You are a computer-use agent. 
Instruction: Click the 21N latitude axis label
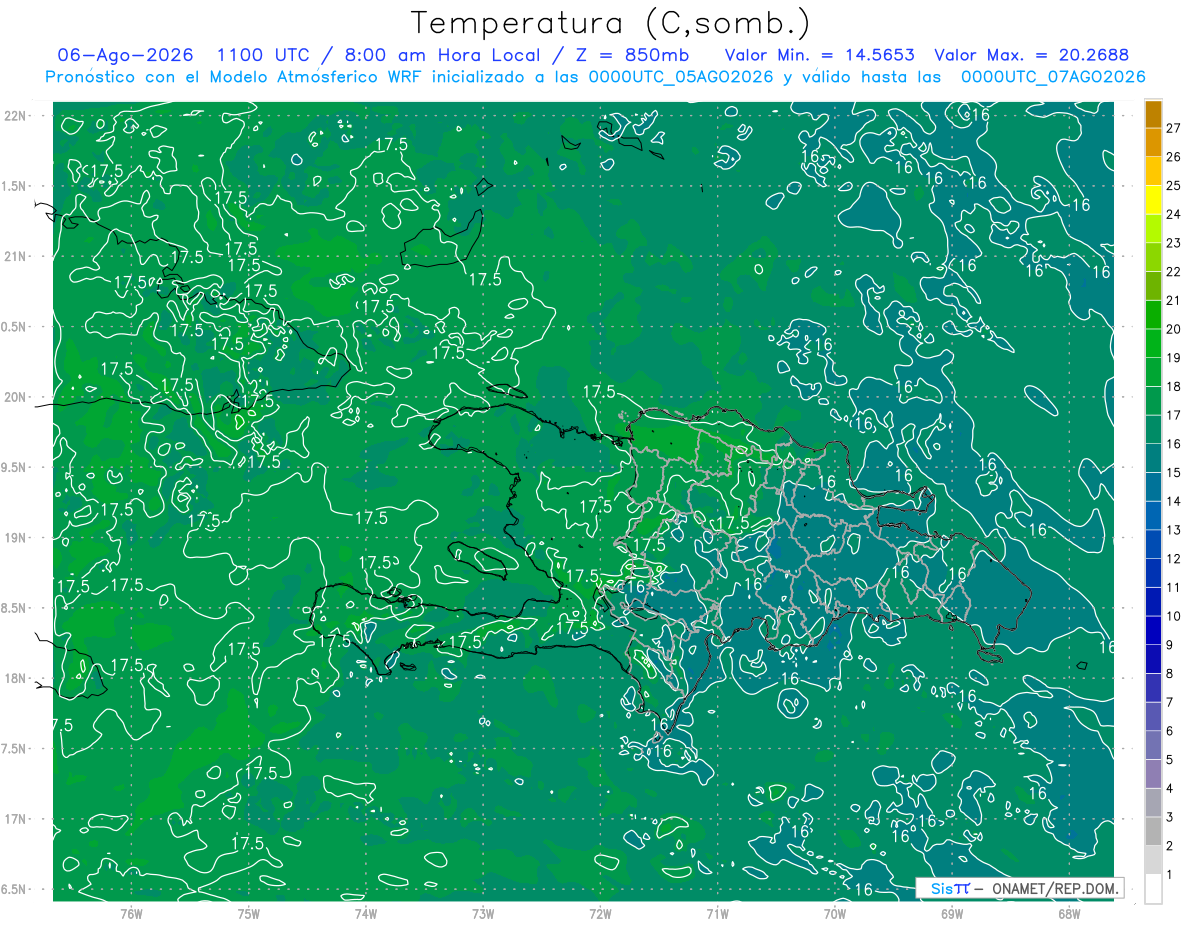15,256
